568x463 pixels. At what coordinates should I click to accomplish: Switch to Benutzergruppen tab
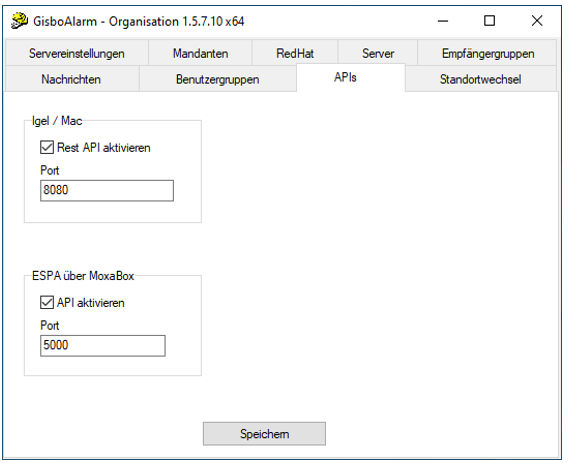click(218, 79)
